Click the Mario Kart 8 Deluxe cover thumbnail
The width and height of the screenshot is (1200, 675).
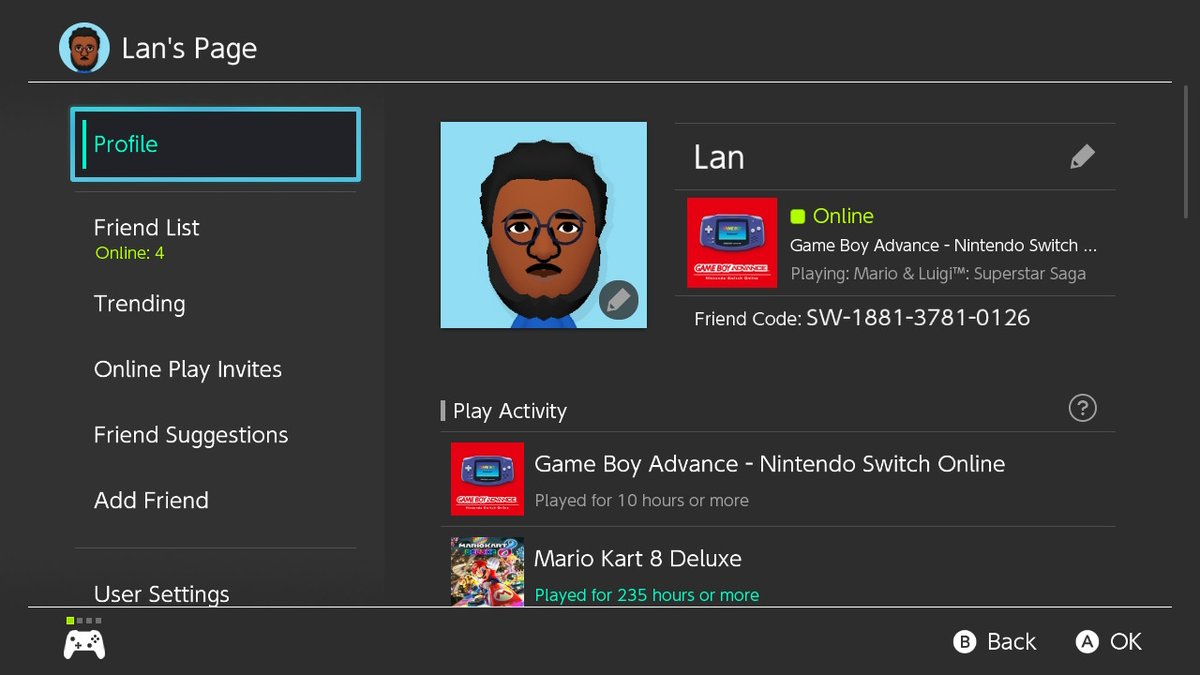[x=487, y=571]
